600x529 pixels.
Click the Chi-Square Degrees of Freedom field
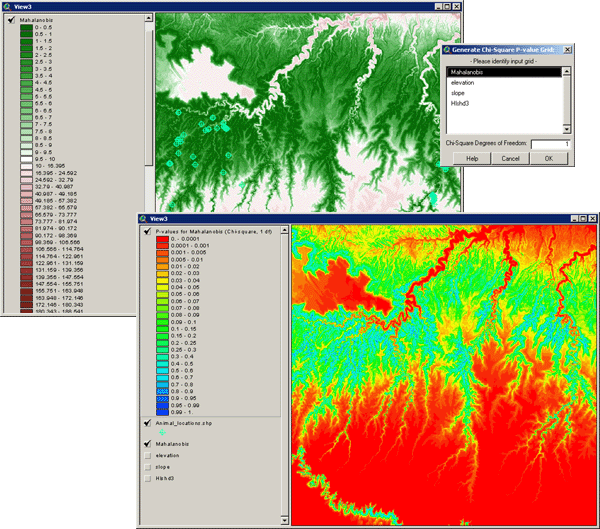click(x=551, y=144)
